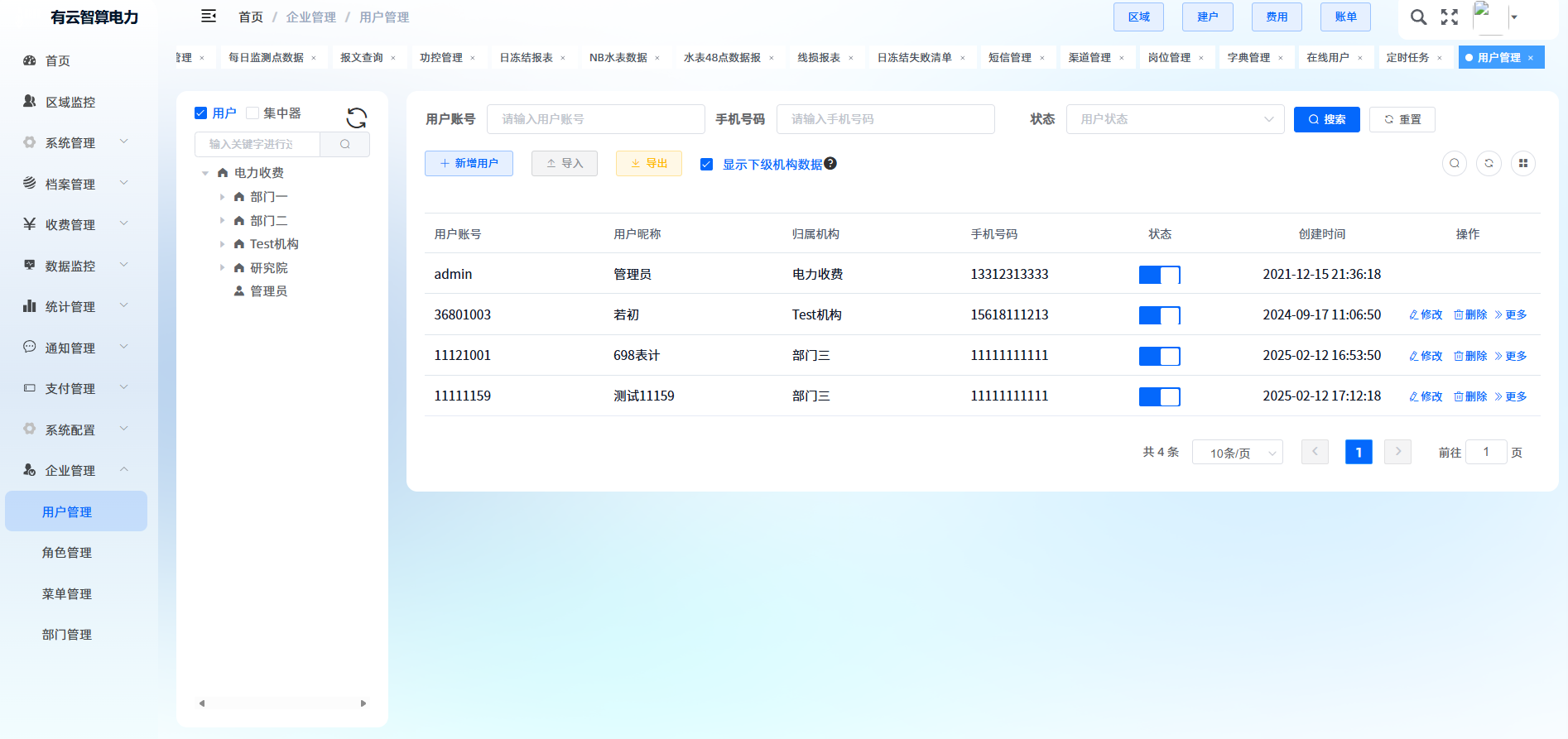This screenshot has height=739, width=1568.
Task: Open the global search magnifier icon
Action: pos(1418,17)
